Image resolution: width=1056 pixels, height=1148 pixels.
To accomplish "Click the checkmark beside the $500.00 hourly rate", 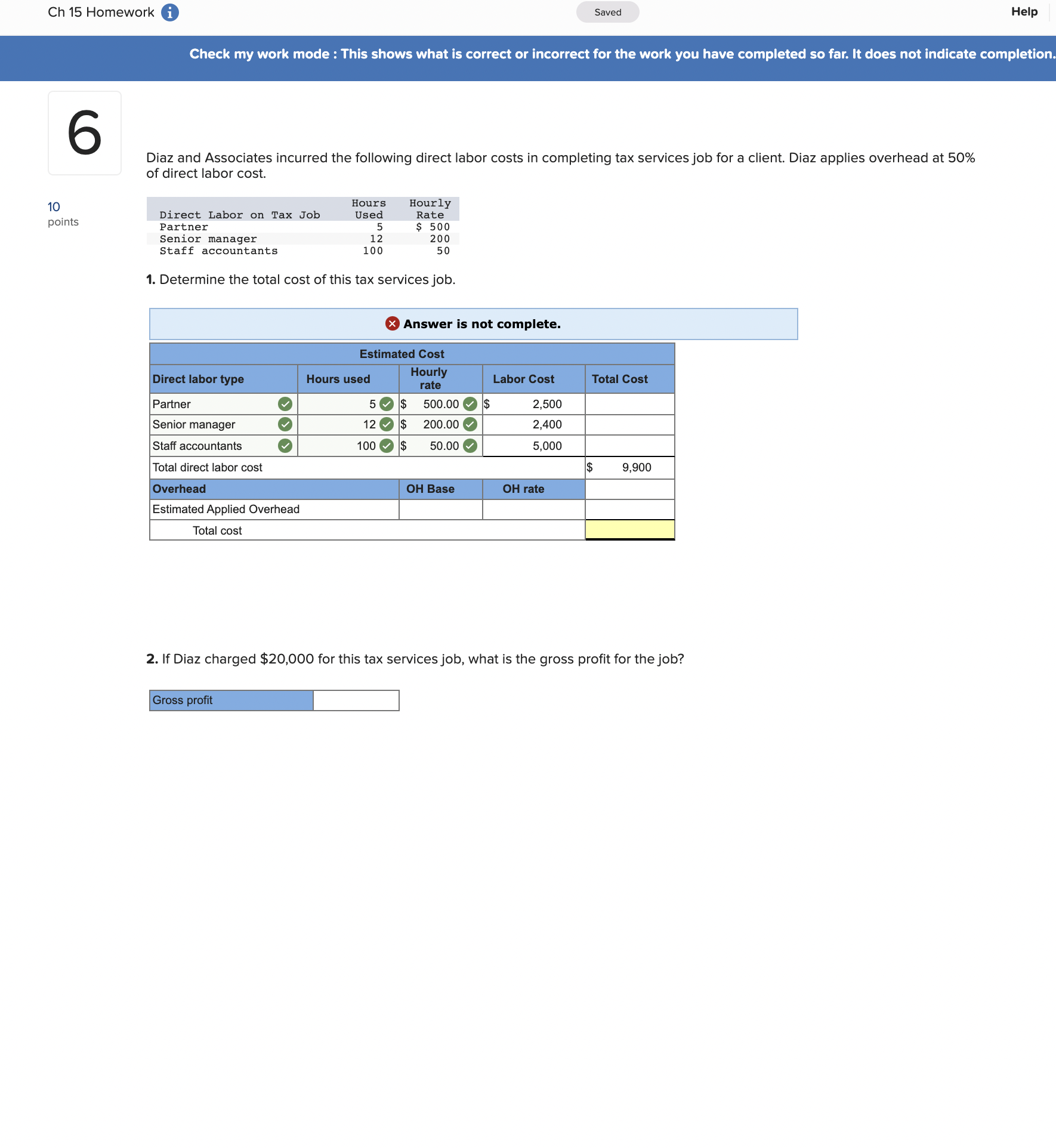I will coord(470,404).
